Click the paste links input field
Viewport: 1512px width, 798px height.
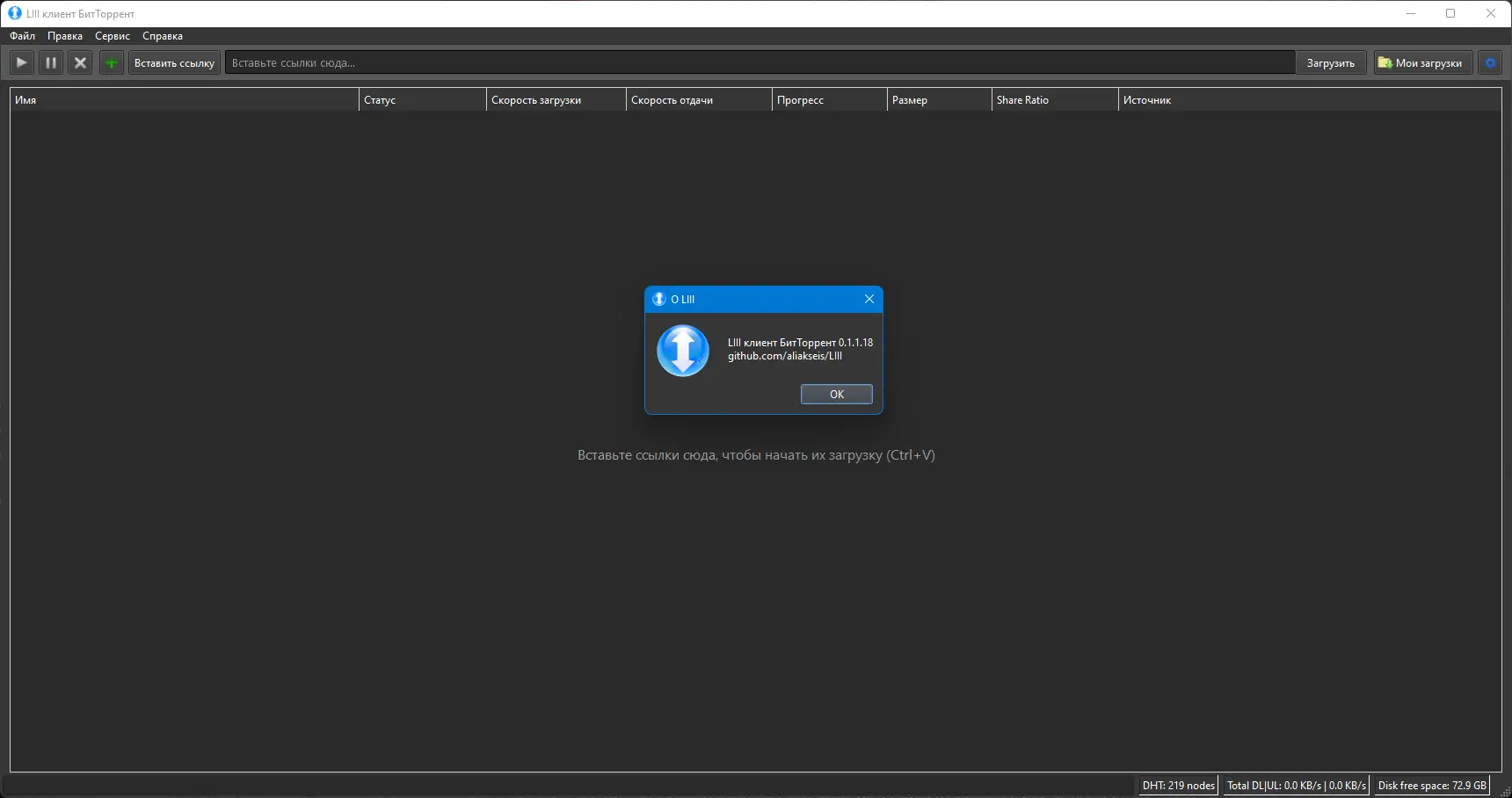[756, 62]
